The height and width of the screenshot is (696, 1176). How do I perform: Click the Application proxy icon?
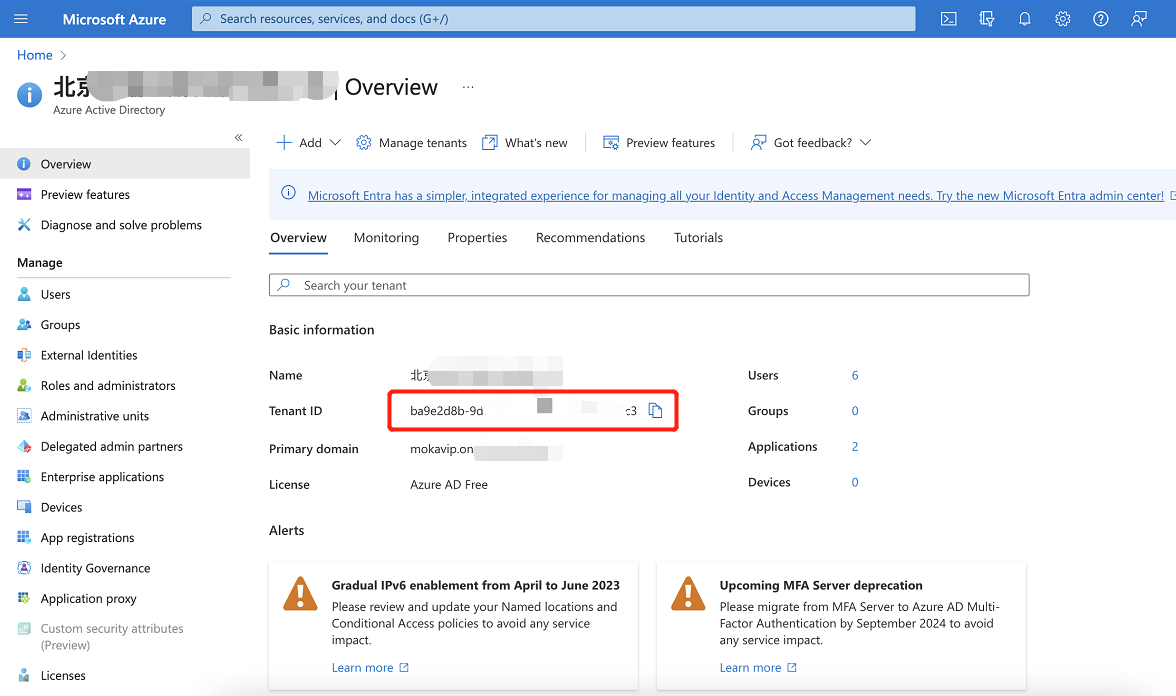click(24, 598)
